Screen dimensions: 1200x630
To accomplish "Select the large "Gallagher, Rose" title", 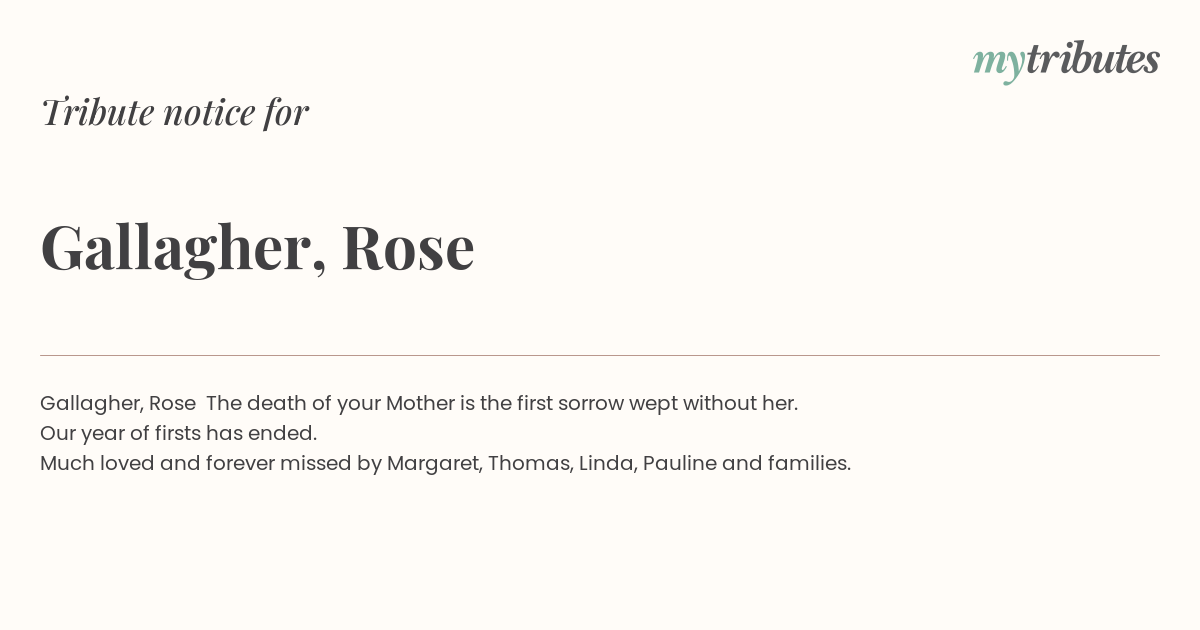I will (257, 248).
